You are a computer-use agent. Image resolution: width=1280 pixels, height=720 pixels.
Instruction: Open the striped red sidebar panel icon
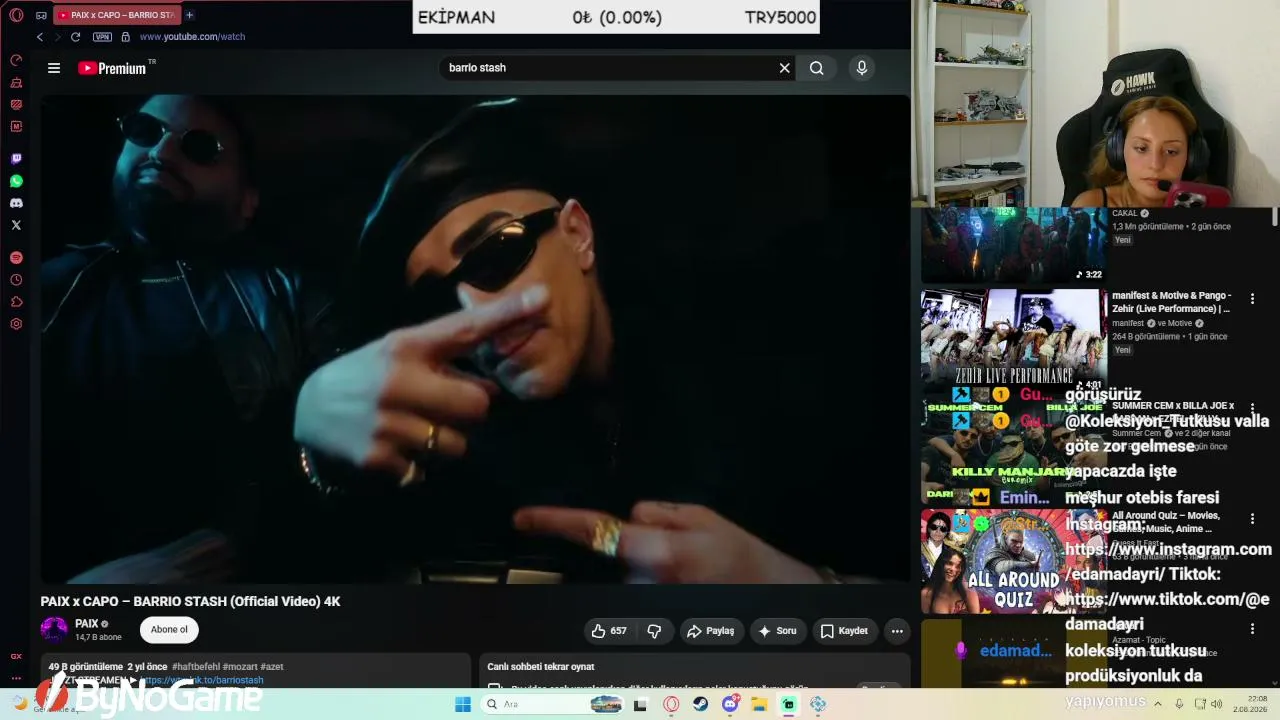16,104
